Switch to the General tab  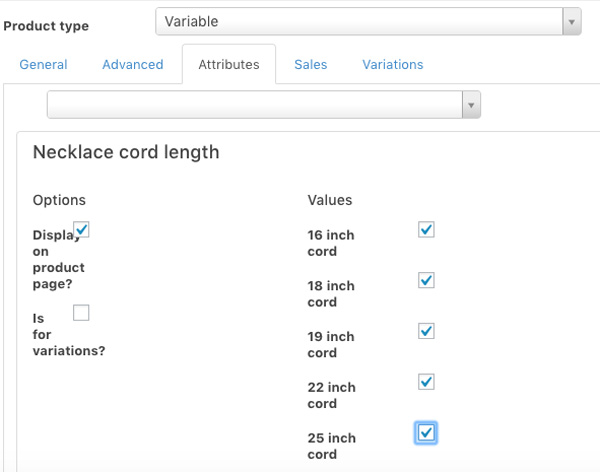[x=44, y=64]
